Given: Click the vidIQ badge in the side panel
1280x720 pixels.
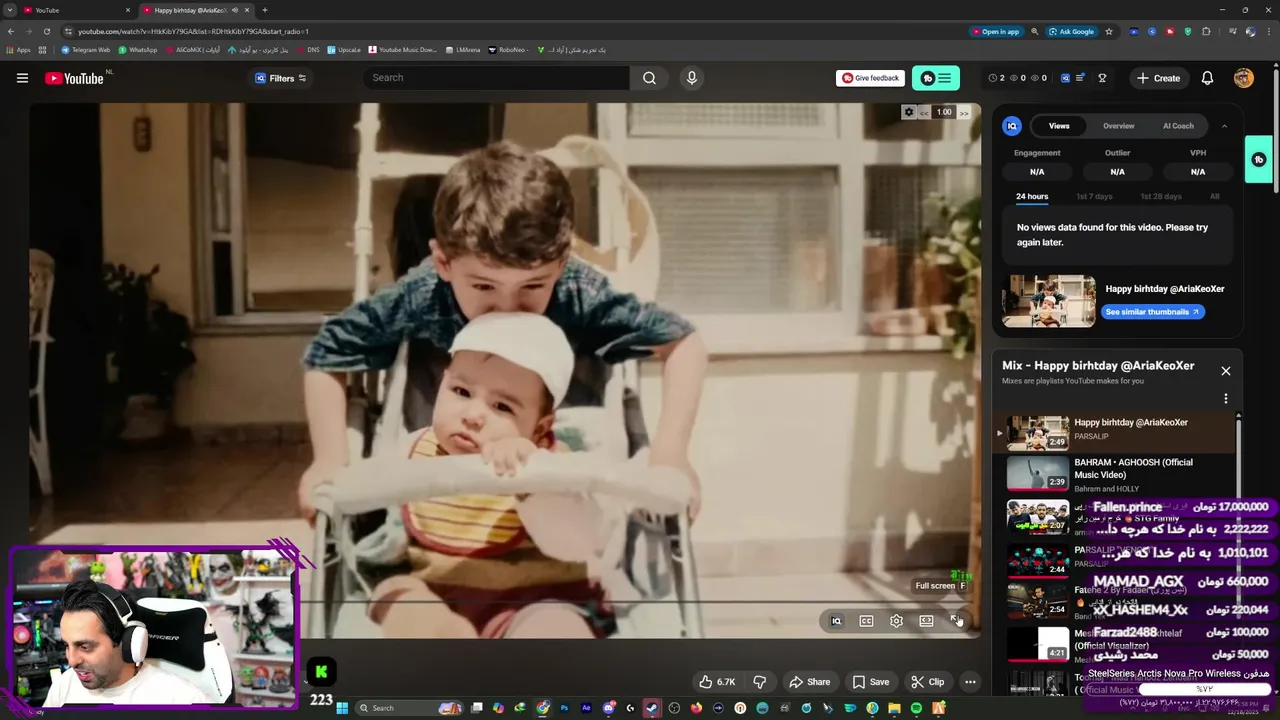Looking at the screenshot, I should [1012, 126].
